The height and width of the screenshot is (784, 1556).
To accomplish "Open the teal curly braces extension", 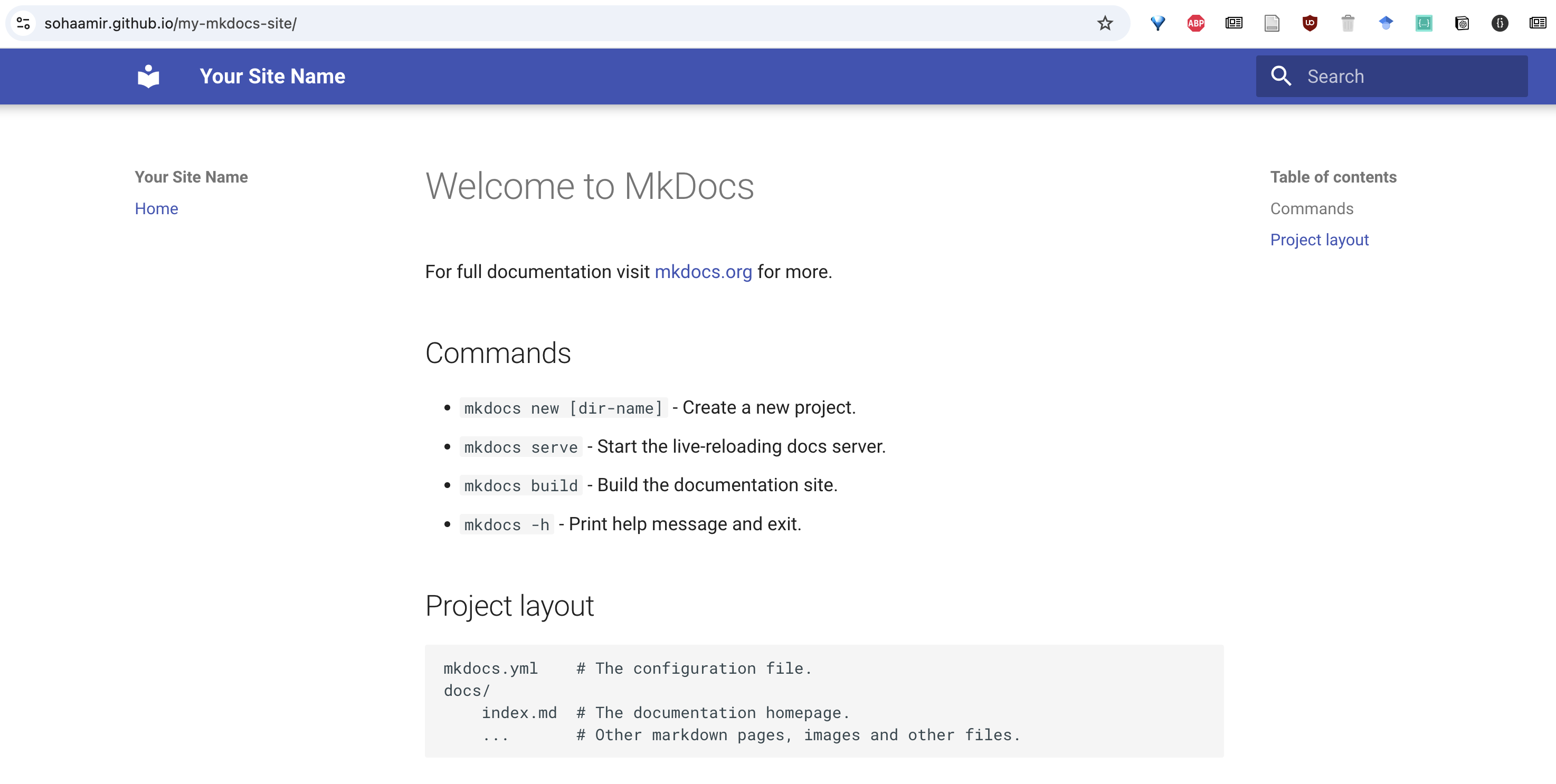I will pos(1424,24).
